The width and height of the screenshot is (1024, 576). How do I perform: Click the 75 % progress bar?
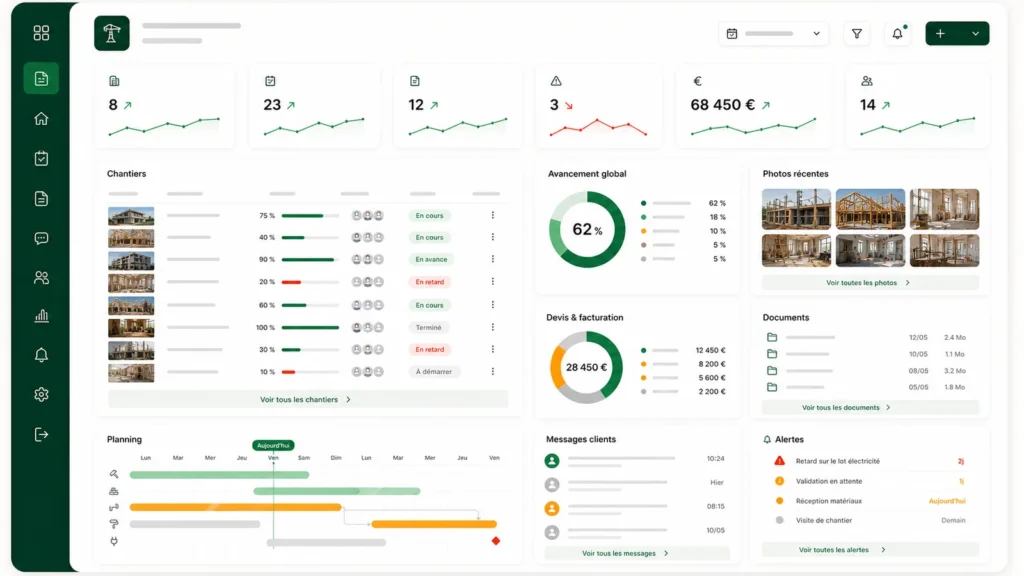coord(310,216)
